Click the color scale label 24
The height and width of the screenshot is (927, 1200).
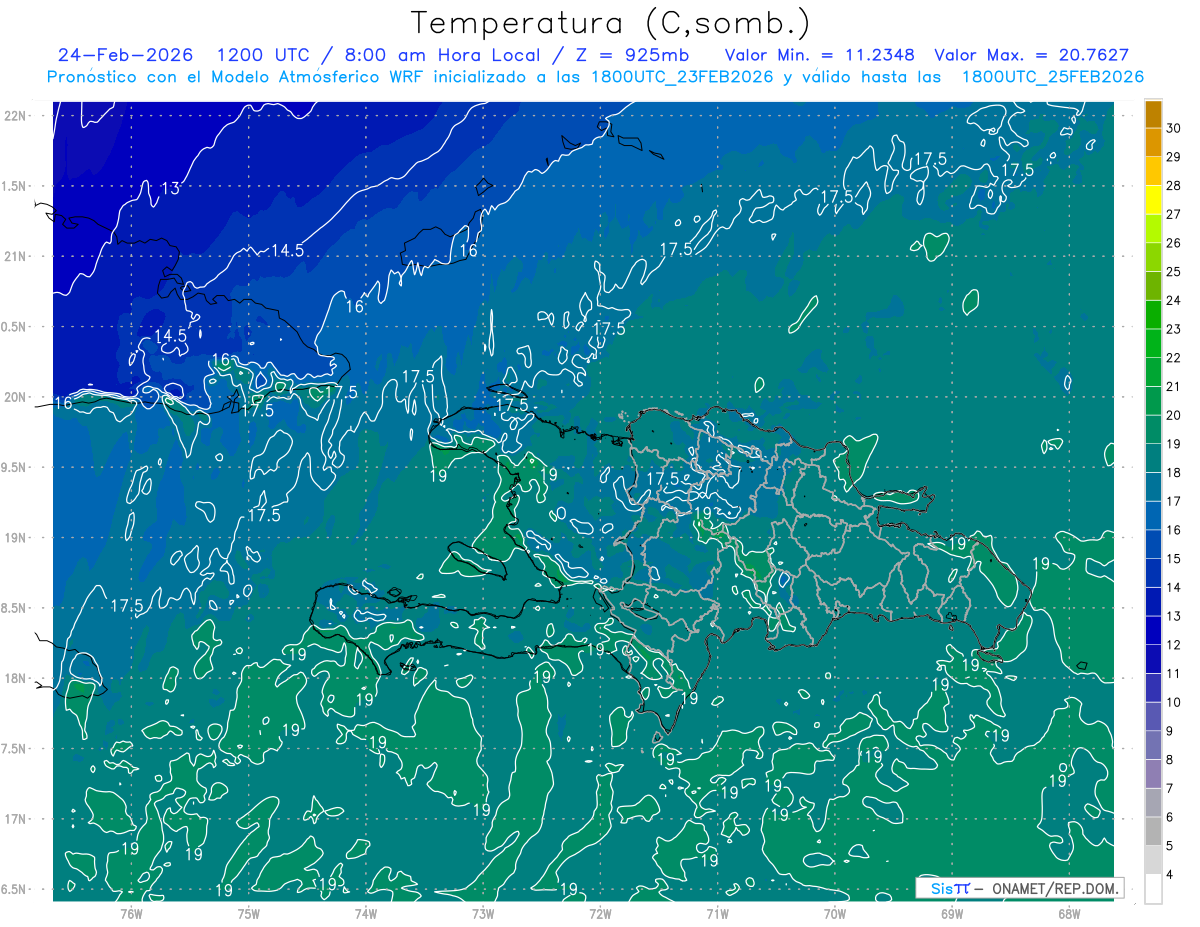tap(1174, 300)
